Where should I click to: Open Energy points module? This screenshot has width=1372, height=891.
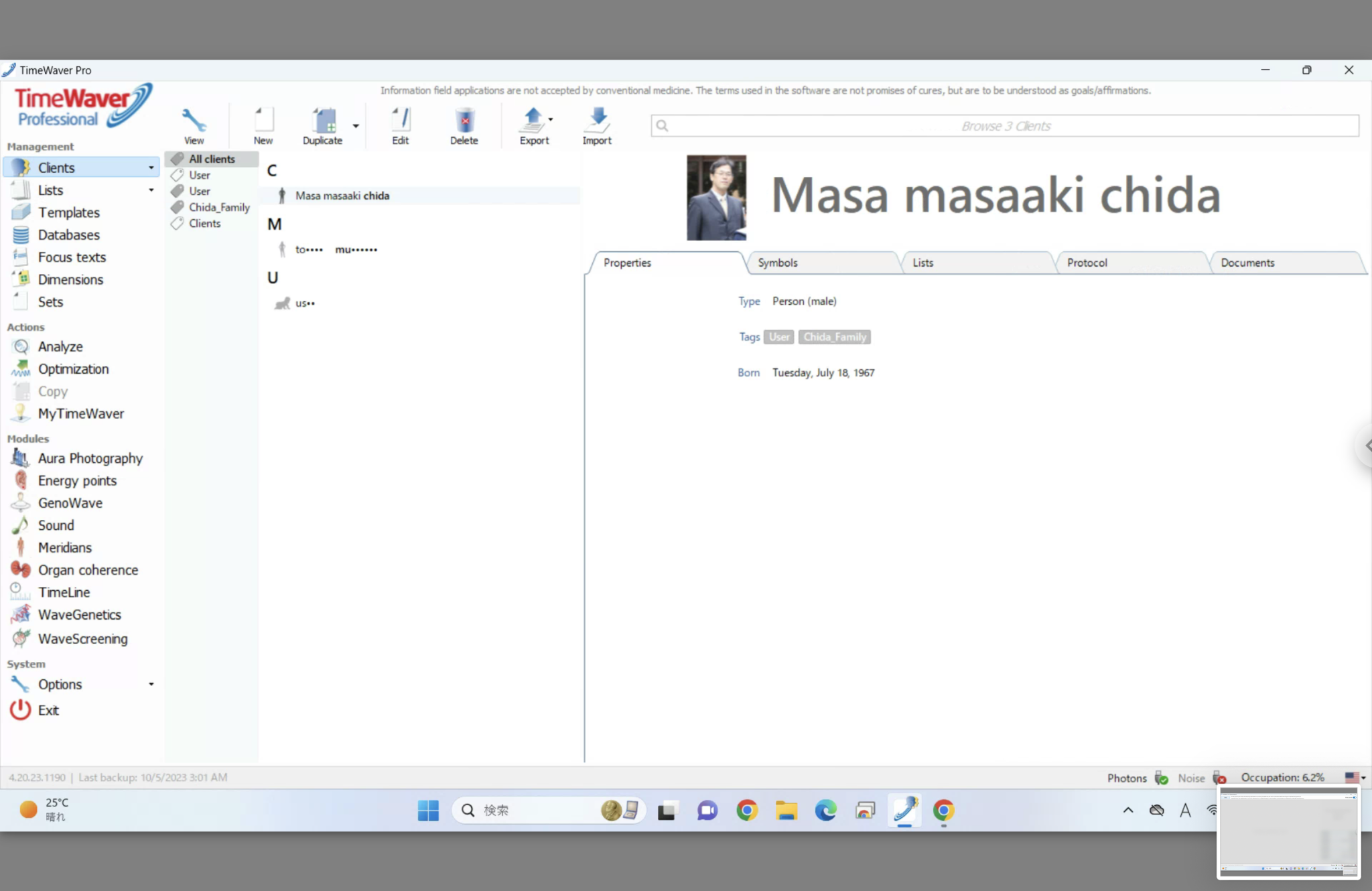tap(77, 480)
